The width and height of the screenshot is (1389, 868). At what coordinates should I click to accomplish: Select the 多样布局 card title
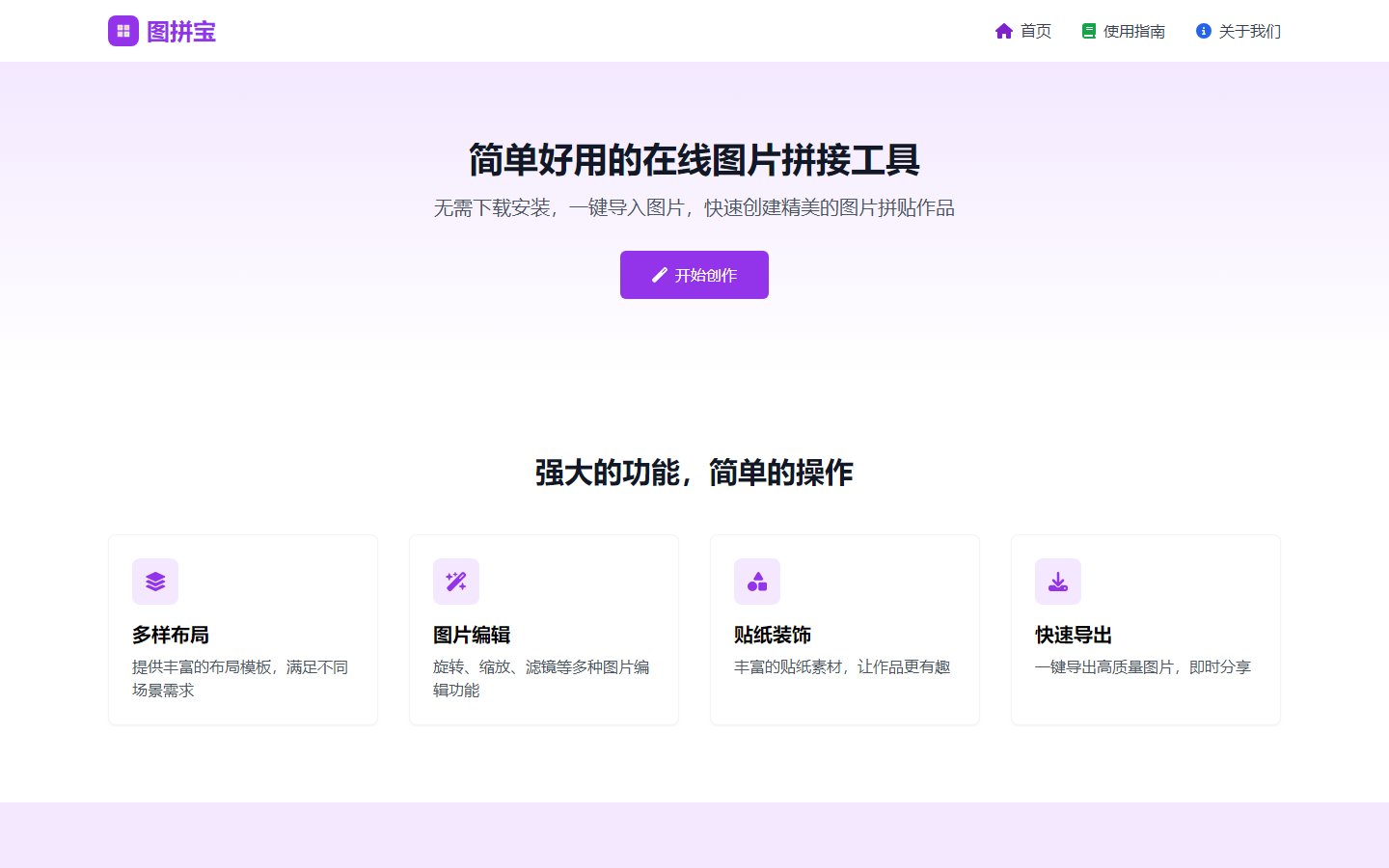[171, 635]
